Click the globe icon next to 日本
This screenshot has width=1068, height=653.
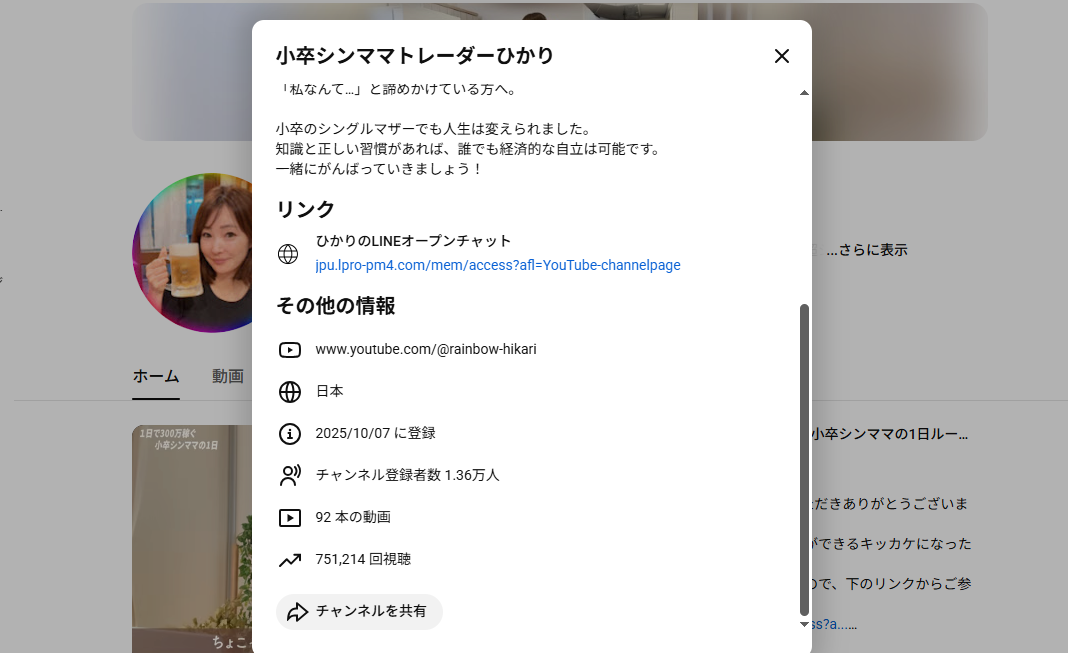[290, 392]
